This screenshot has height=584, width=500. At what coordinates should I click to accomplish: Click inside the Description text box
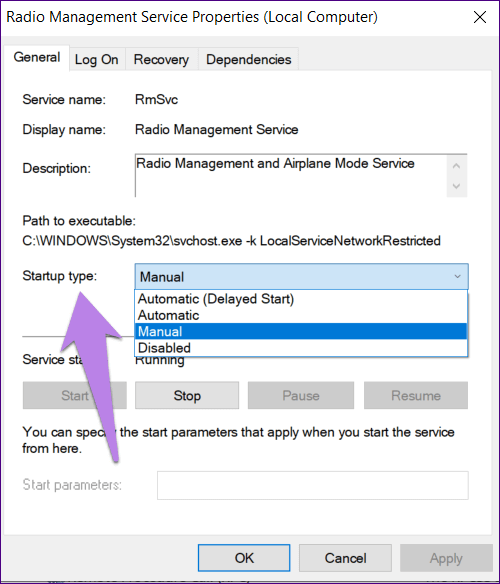tap(291, 175)
